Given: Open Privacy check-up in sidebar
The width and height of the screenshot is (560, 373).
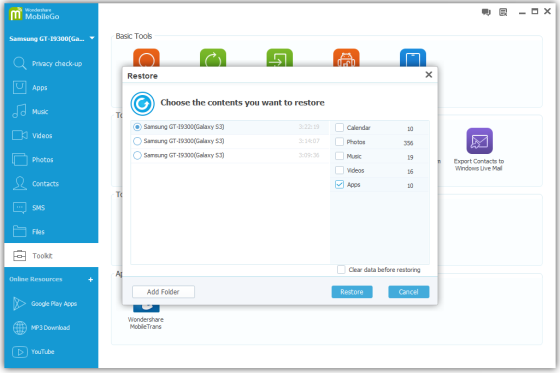Looking at the screenshot, I should [x=51, y=64].
